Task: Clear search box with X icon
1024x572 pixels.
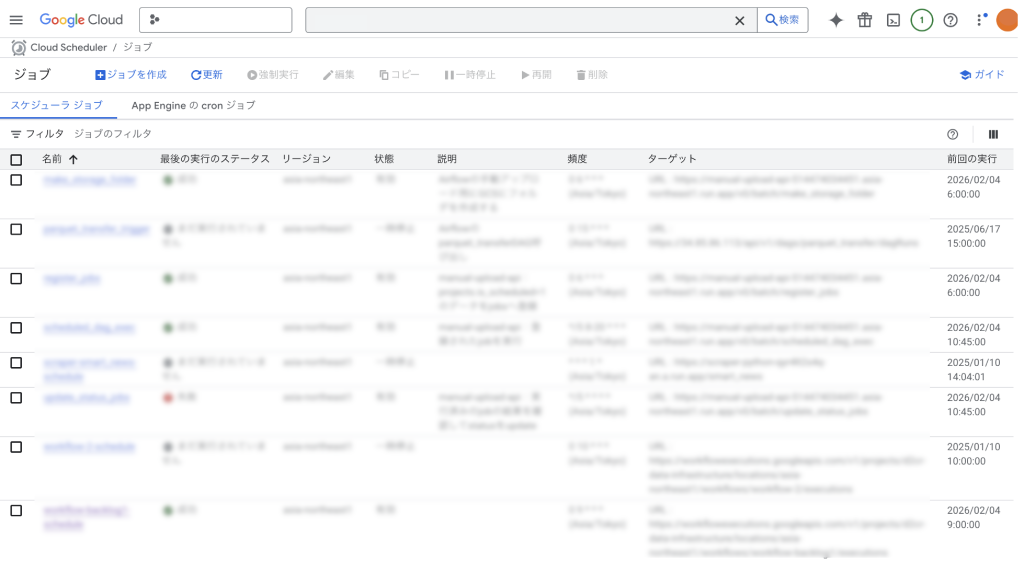Action: tap(740, 20)
